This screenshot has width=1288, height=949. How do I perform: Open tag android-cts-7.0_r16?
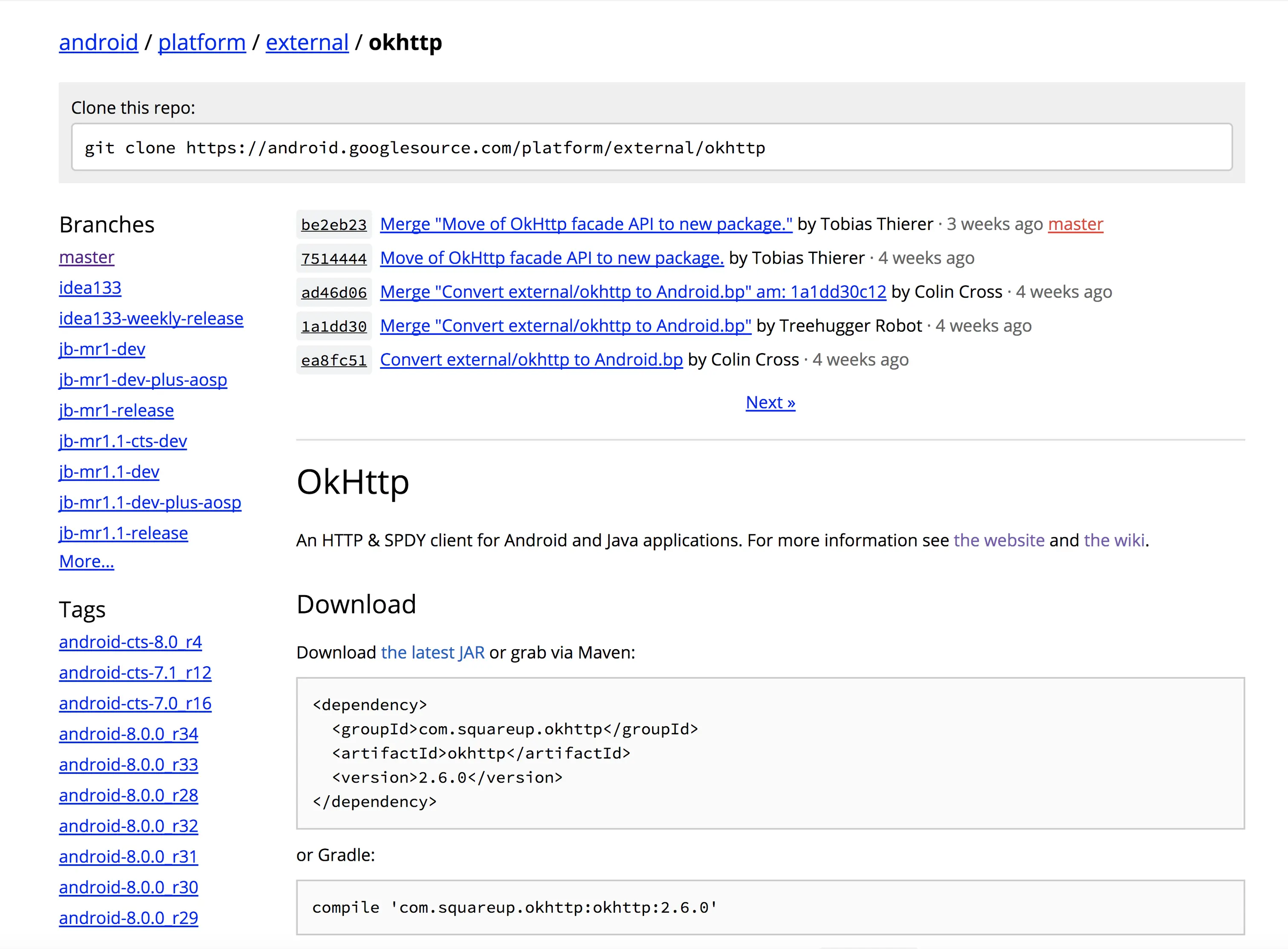tap(135, 703)
